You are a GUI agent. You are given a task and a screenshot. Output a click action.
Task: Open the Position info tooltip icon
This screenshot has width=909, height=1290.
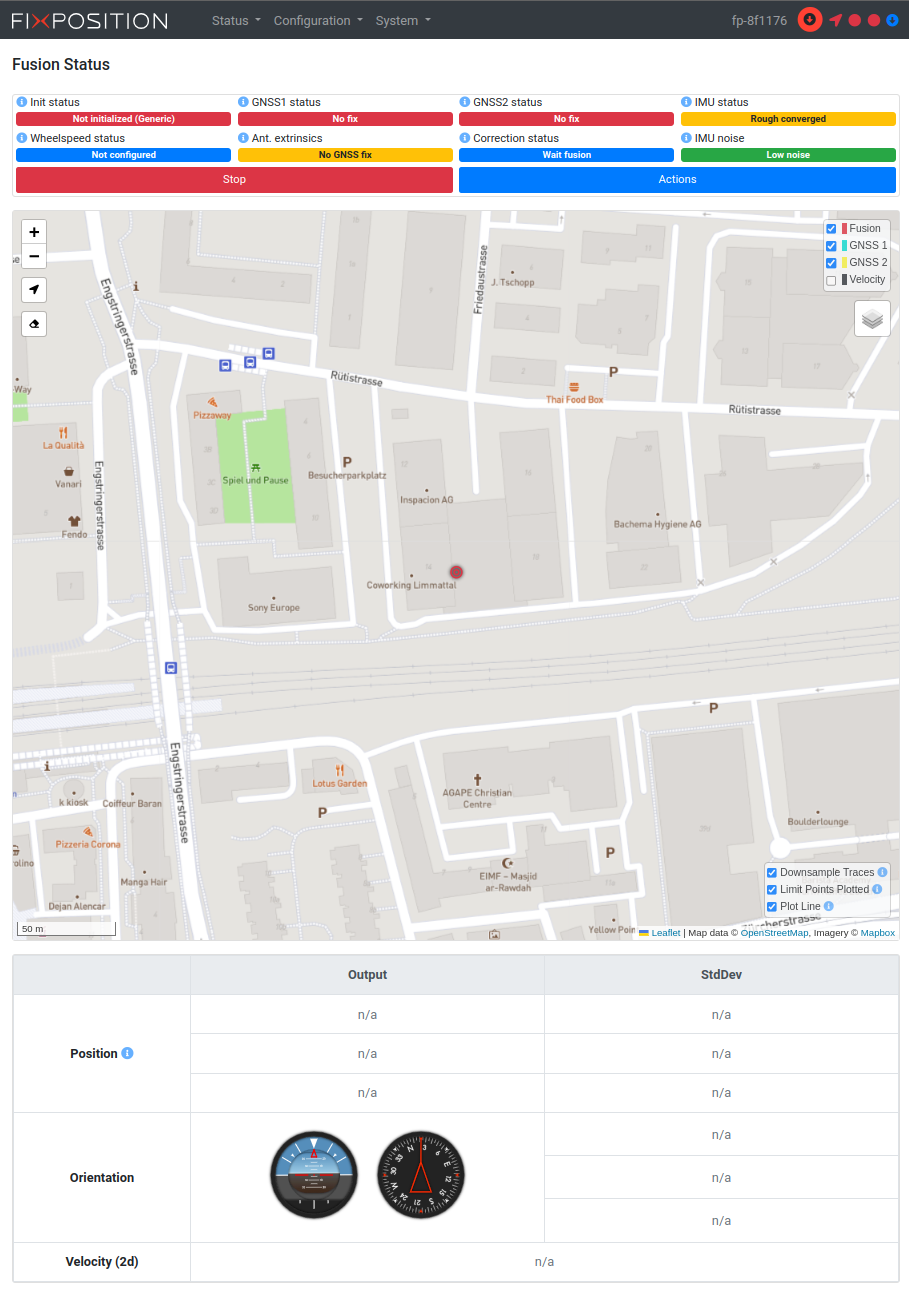[x=125, y=1053]
